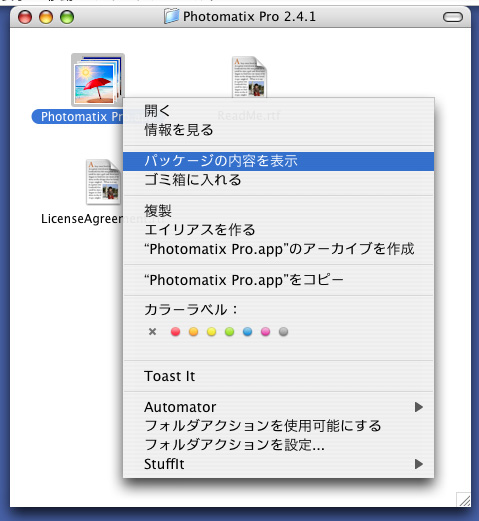Apply the green color label
479x521 pixels.
(229, 331)
